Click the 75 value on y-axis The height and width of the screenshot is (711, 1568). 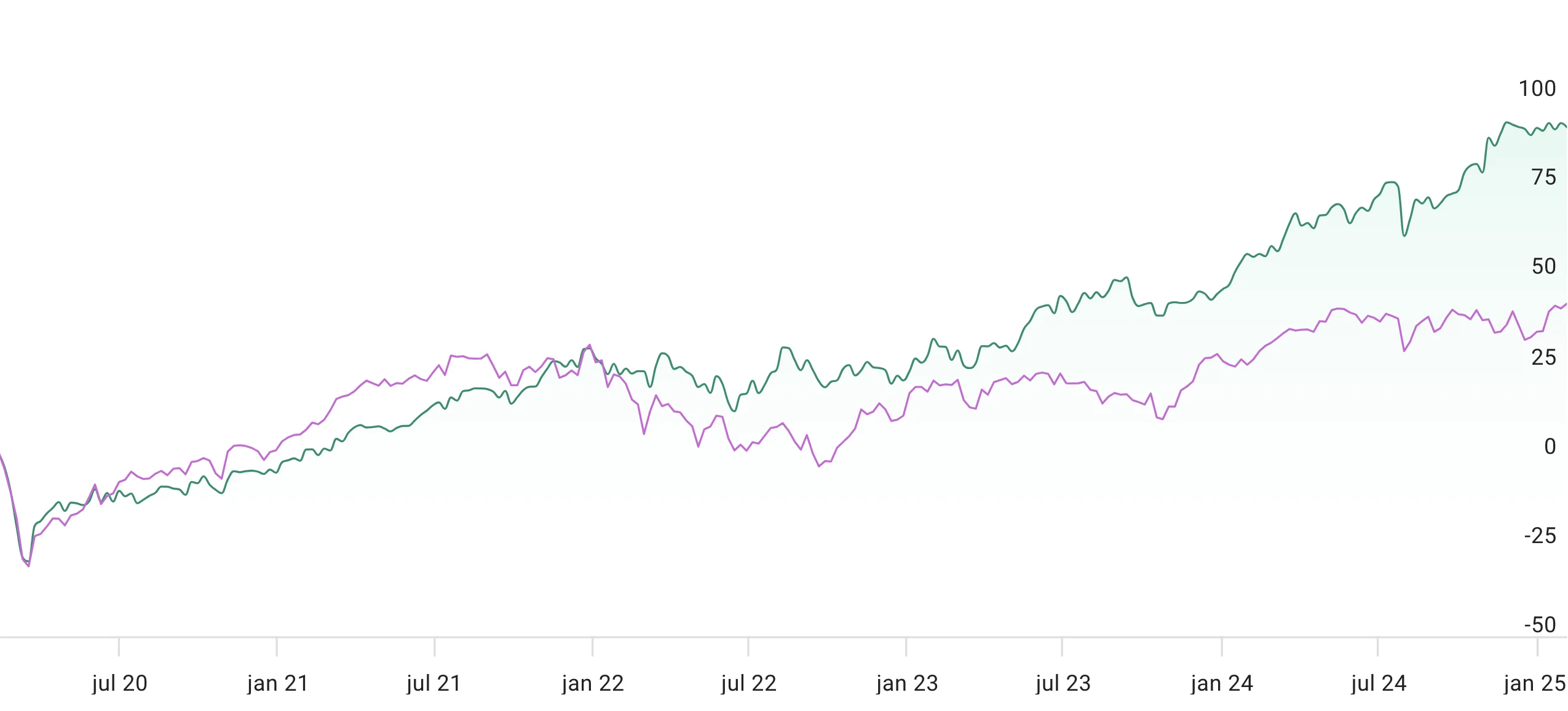pyautogui.click(x=1543, y=177)
